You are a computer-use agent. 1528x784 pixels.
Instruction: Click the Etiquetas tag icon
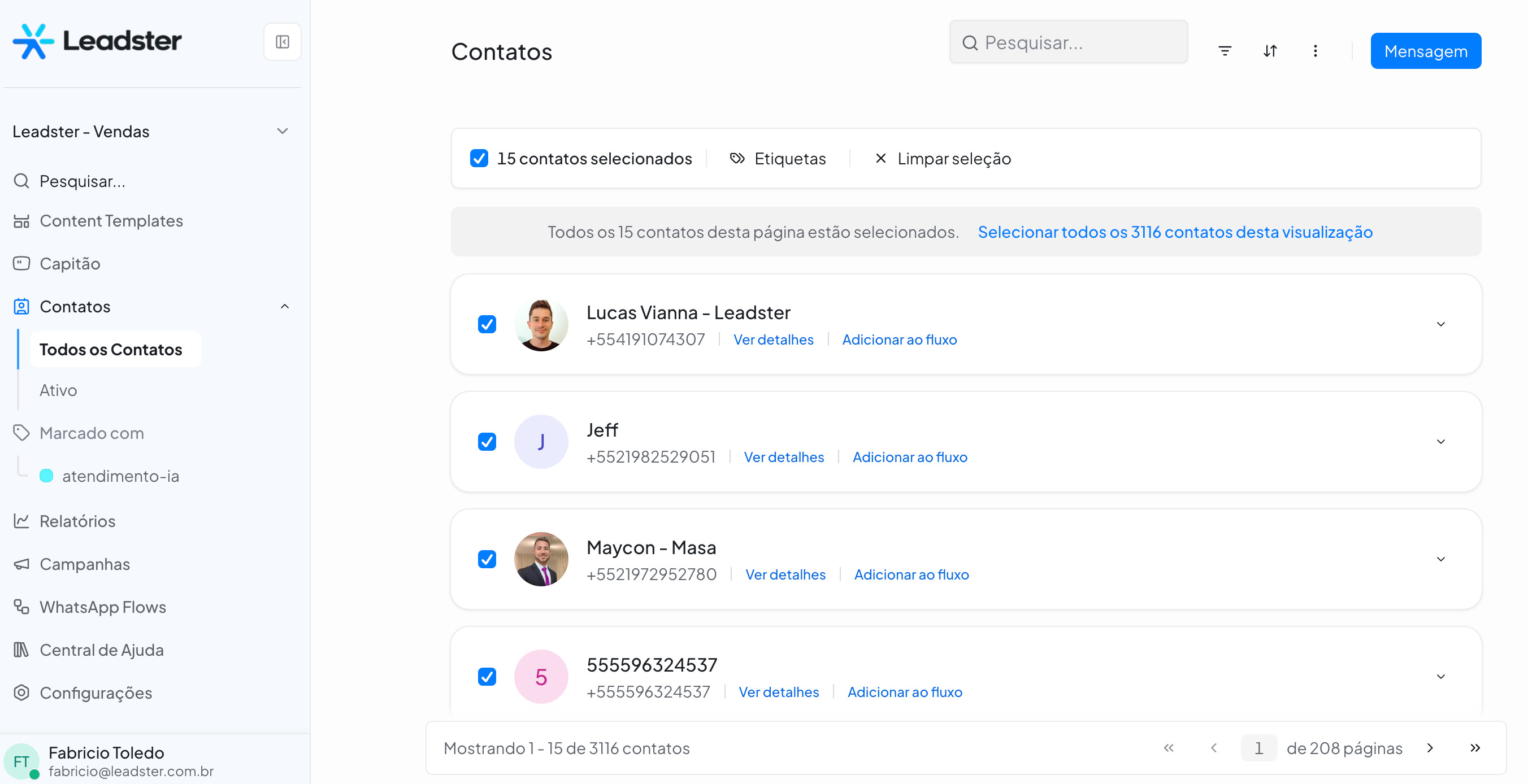point(737,158)
